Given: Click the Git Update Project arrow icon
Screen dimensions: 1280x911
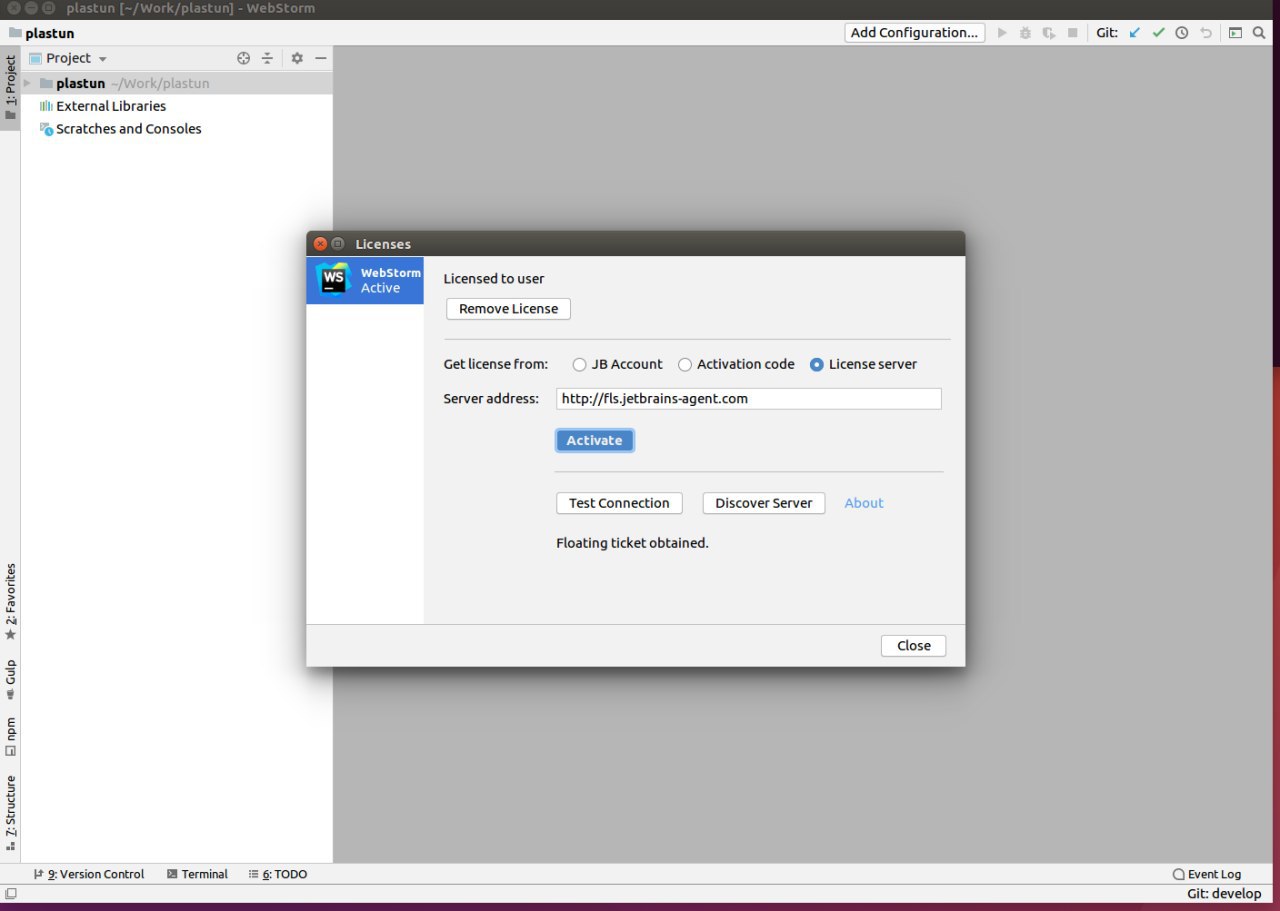Looking at the screenshot, I should coord(1134,33).
